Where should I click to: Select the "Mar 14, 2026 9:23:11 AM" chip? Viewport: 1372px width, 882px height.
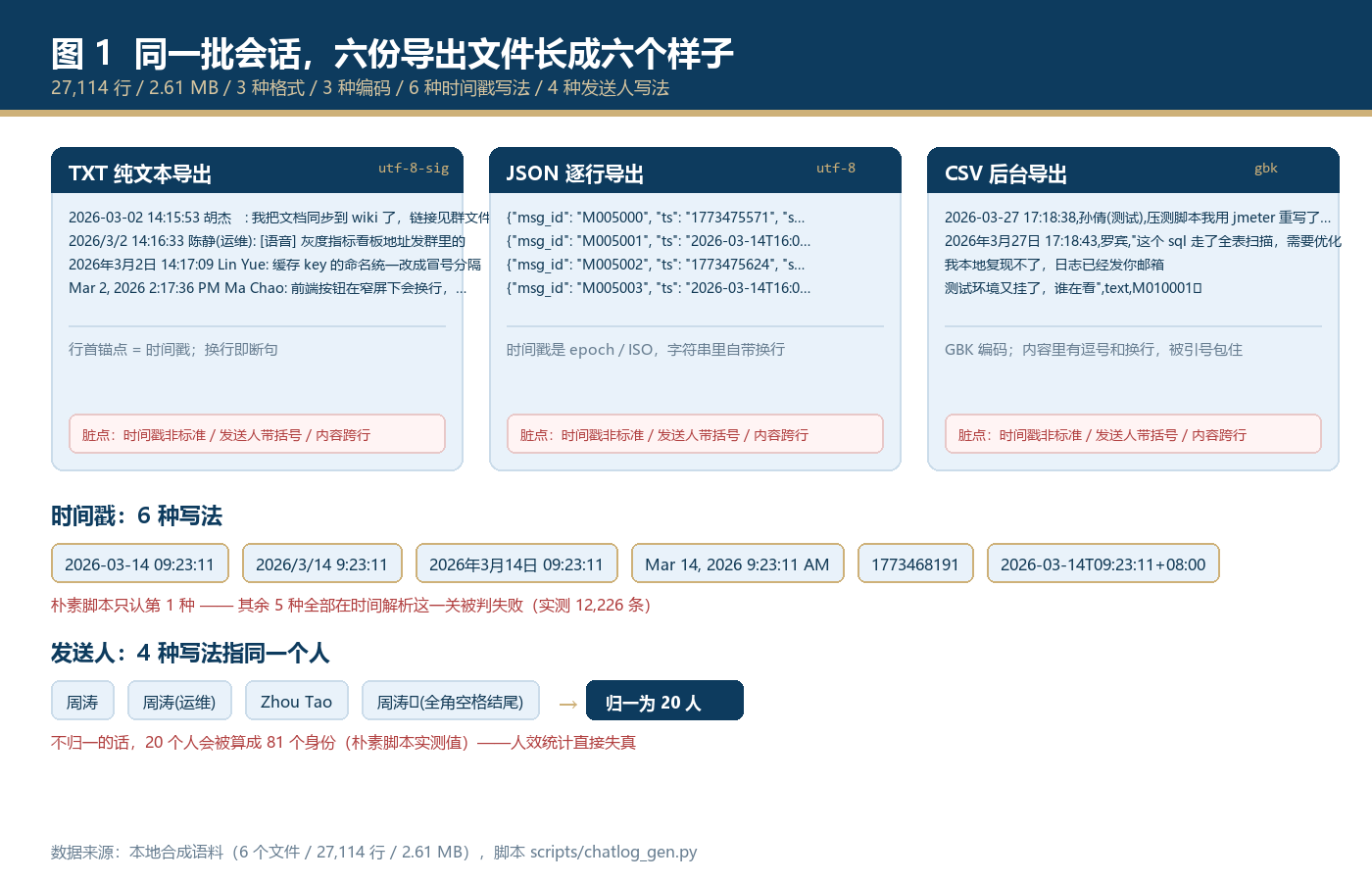[x=737, y=563]
